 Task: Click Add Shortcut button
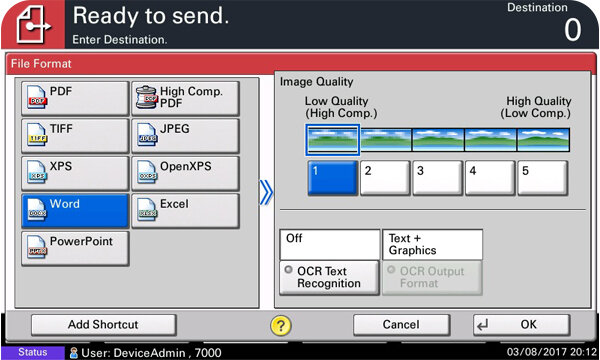(104, 325)
